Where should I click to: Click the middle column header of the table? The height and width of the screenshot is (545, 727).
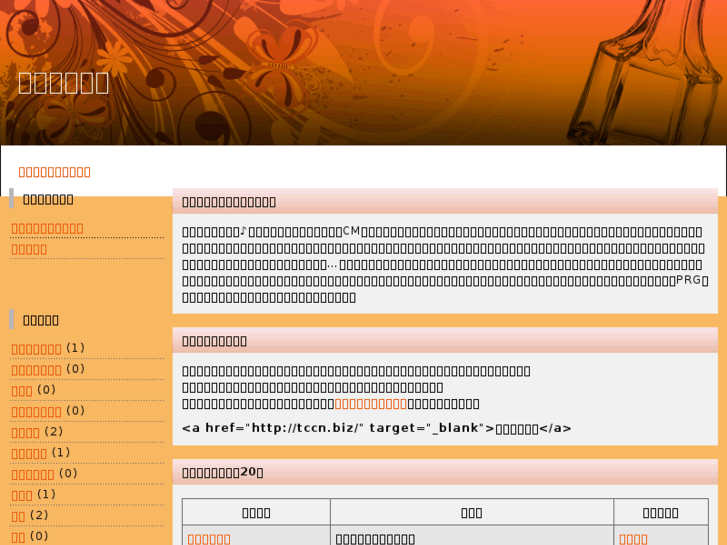pos(472,513)
